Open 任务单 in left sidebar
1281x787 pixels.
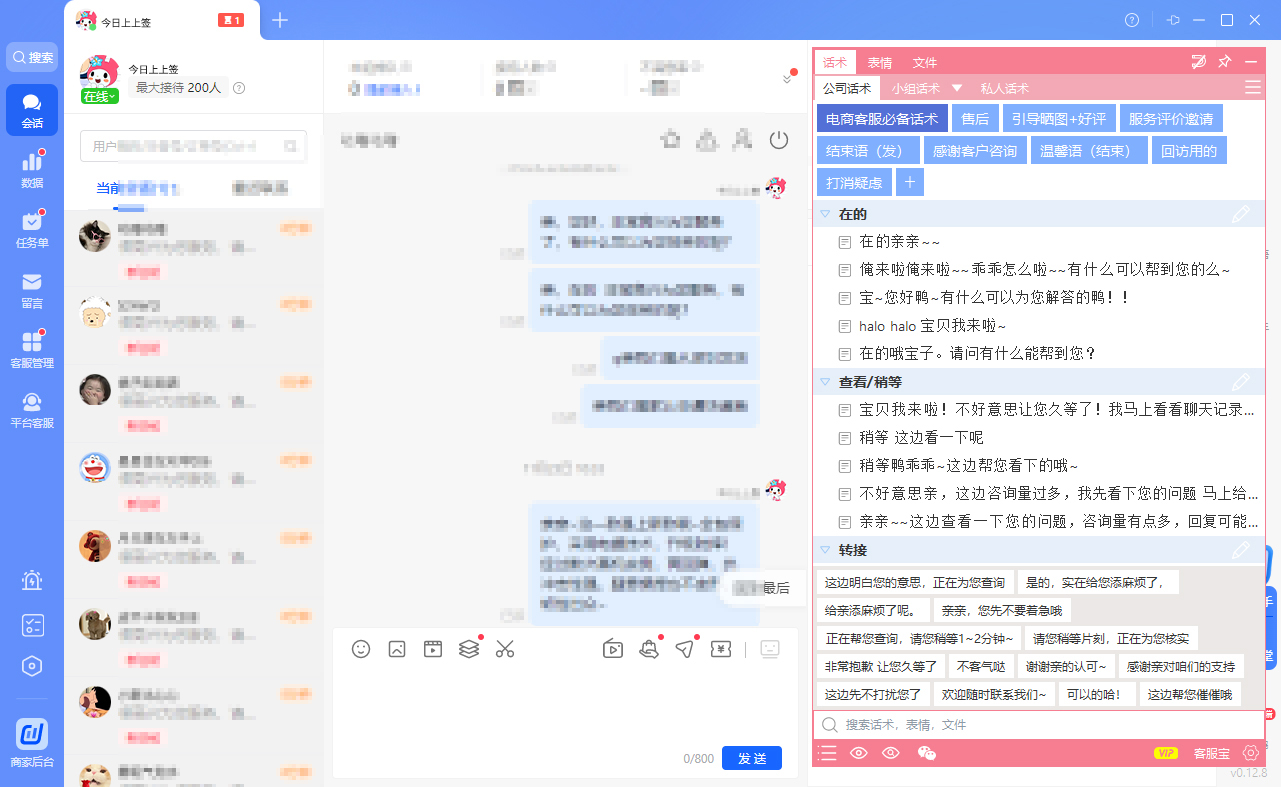pos(32,229)
